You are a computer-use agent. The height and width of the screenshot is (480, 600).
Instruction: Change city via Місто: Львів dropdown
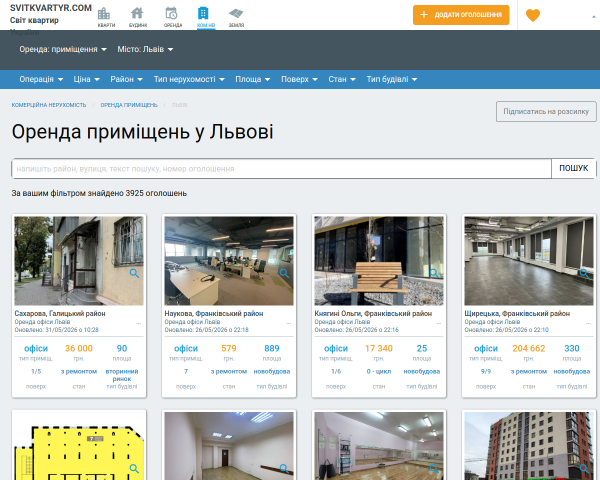(x=145, y=49)
